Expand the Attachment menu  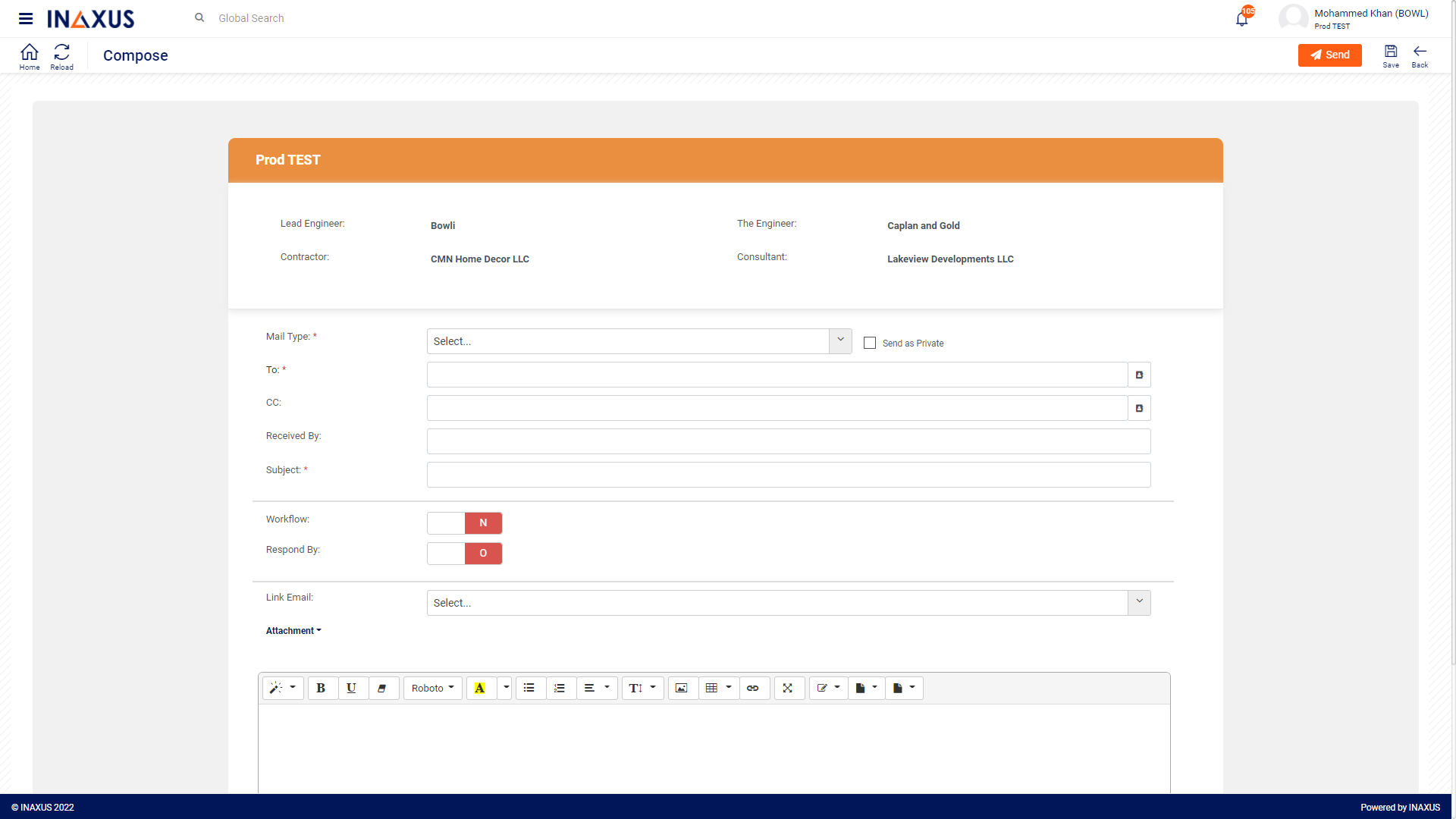293,631
